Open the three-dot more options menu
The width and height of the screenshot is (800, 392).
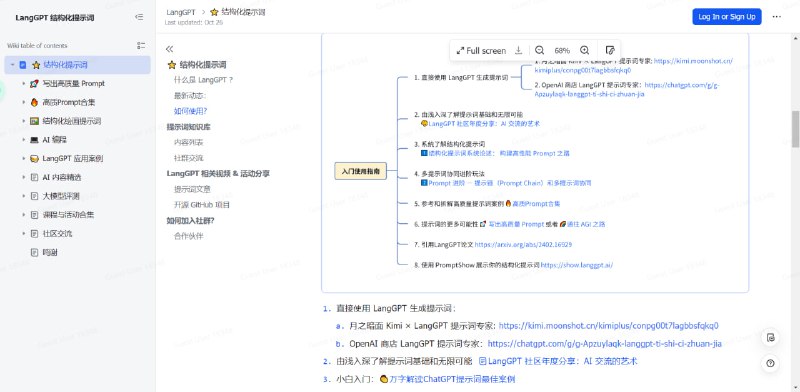777,16
